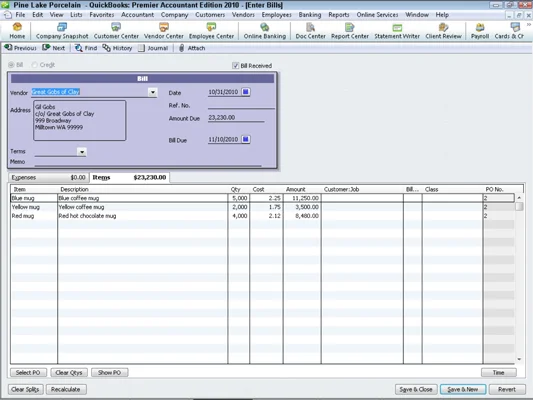Select the Credit radio button

(x=34, y=65)
